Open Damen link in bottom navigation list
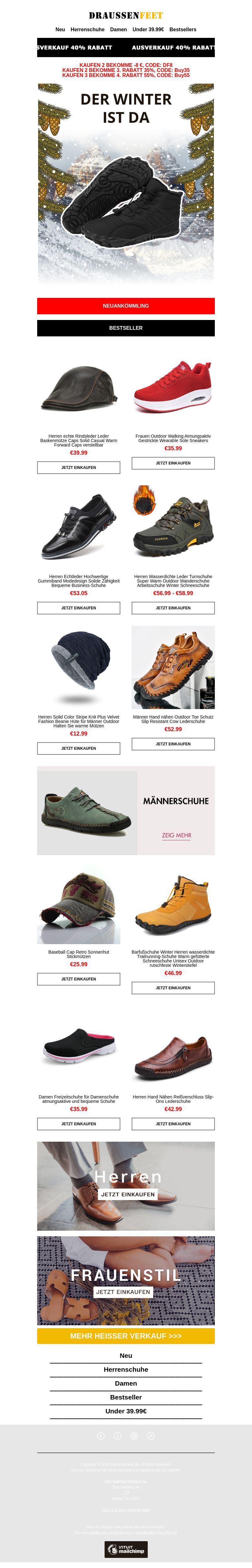The width and height of the screenshot is (252, 1568). click(x=126, y=1383)
